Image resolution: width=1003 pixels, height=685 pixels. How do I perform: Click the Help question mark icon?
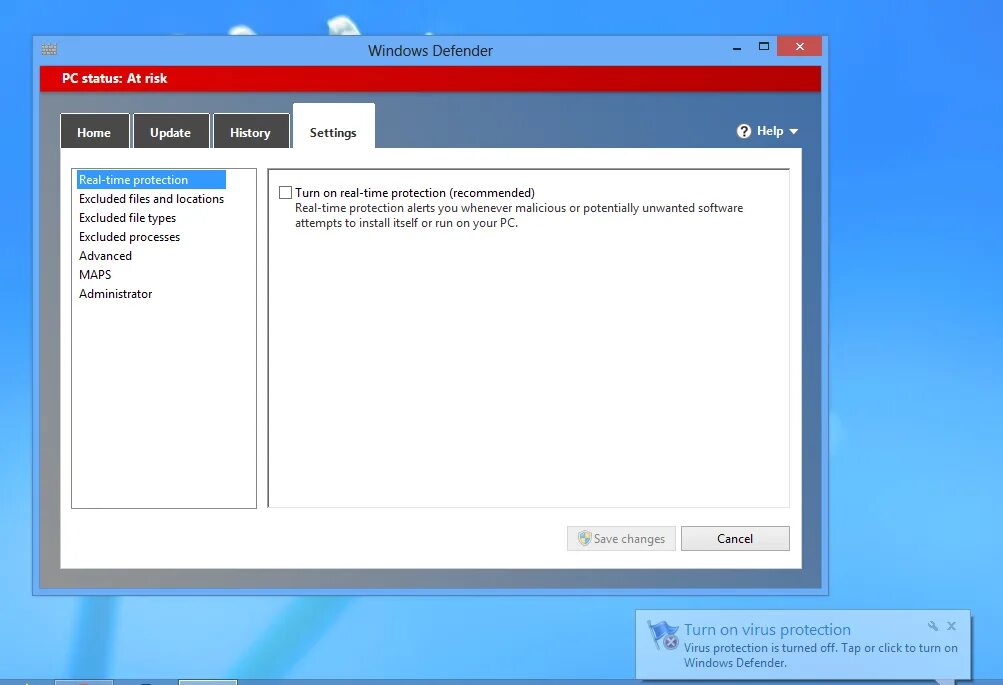click(743, 131)
